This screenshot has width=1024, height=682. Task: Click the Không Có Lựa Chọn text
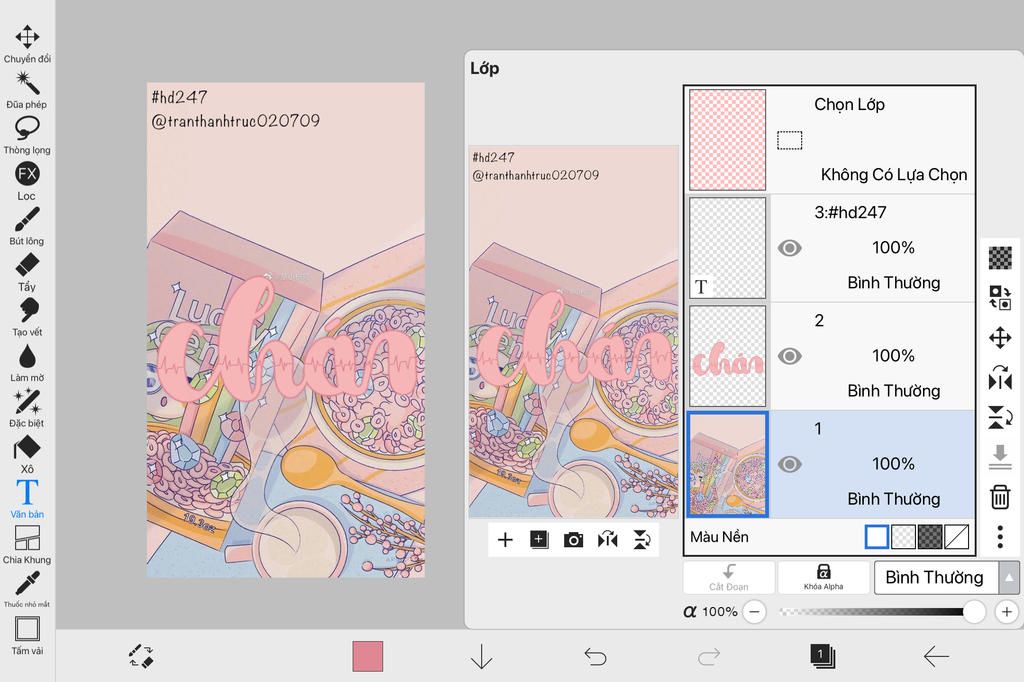tap(893, 174)
